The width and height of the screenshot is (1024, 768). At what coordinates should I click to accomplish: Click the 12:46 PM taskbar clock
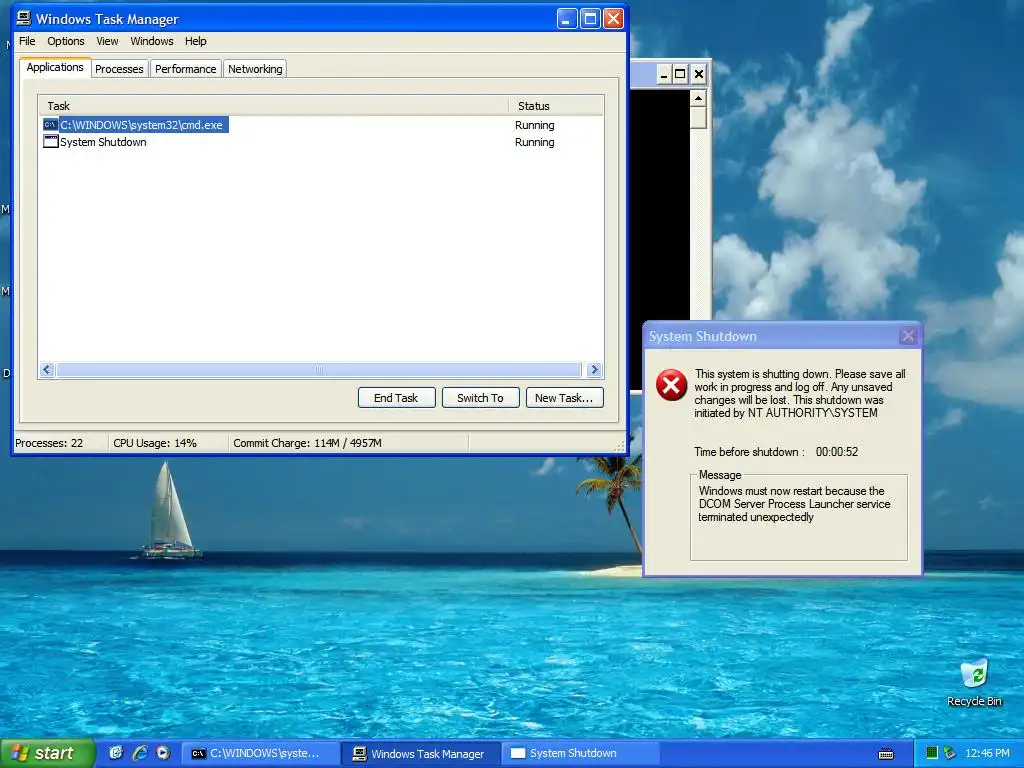tap(987, 753)
